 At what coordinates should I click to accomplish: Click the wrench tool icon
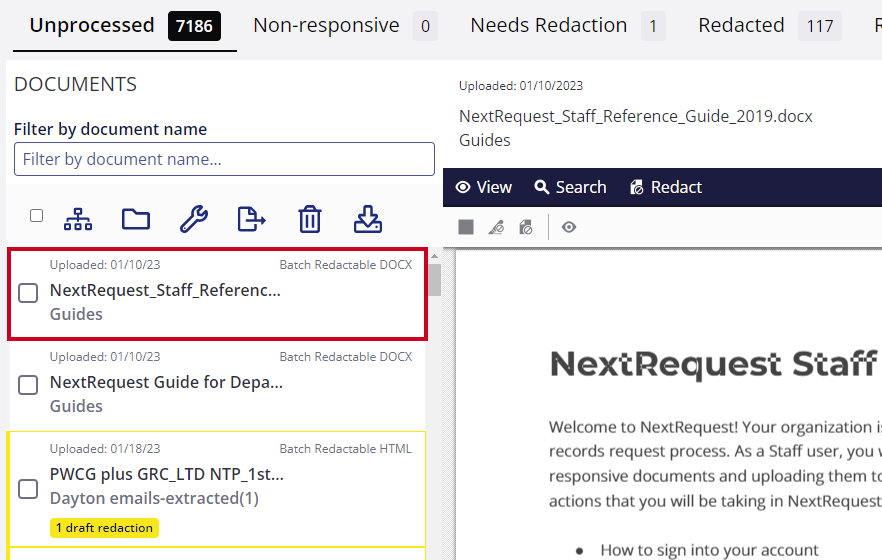(x=194, y=219)
